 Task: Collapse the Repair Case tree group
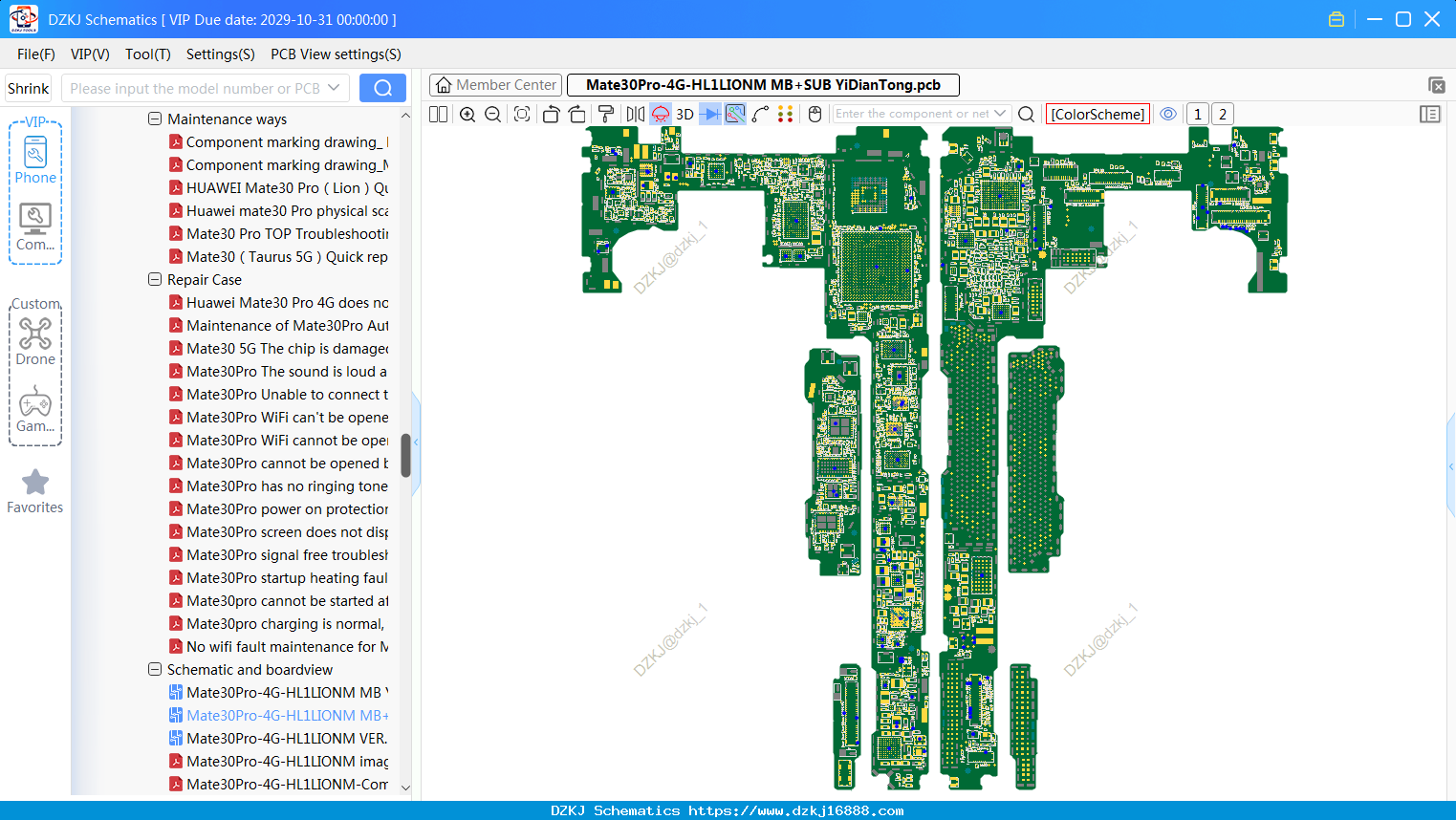(x=155, y=280)
